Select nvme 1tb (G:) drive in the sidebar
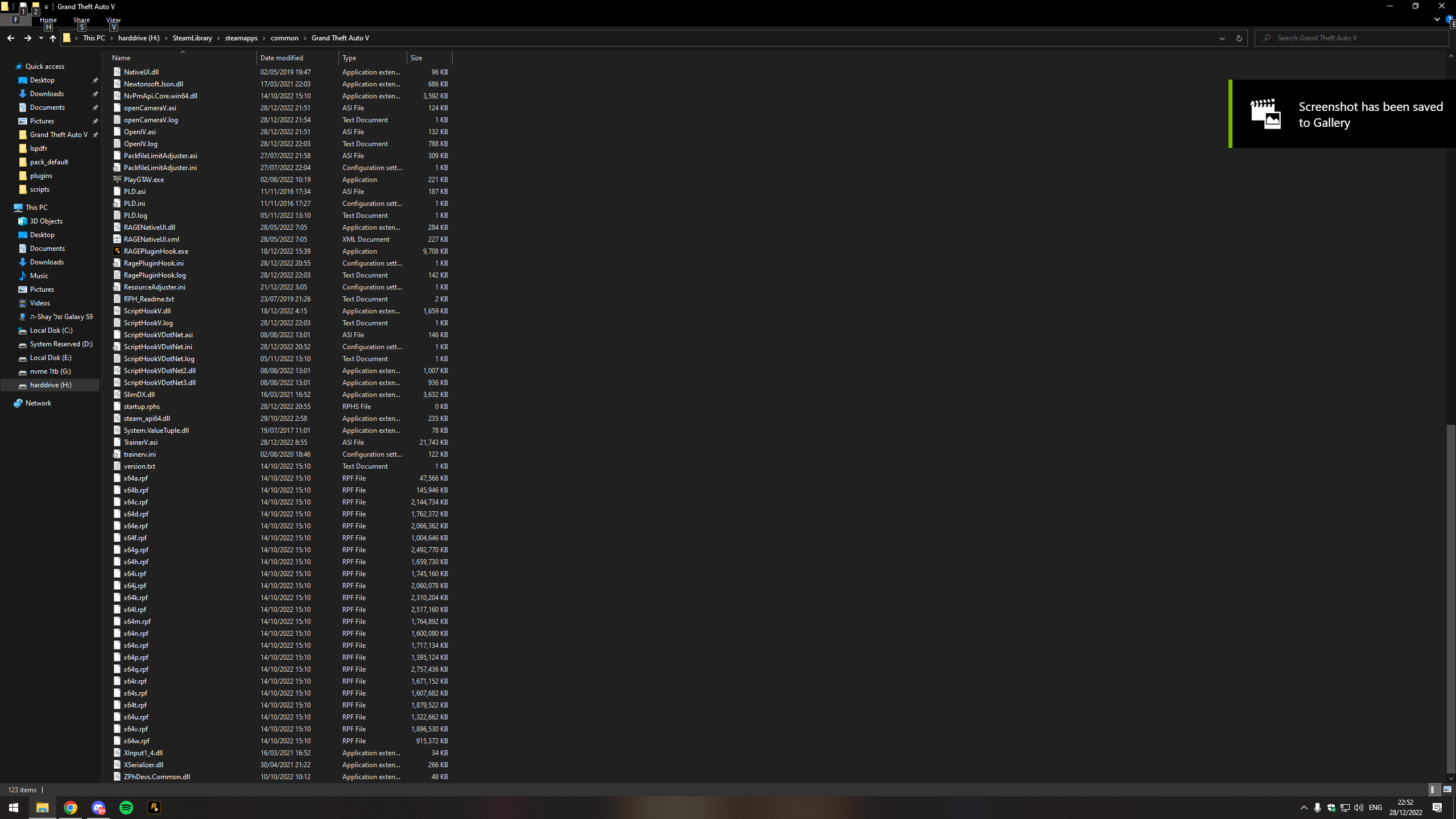Image resolution: width=1456 pixels, height=819 pixels. point(50,371)
